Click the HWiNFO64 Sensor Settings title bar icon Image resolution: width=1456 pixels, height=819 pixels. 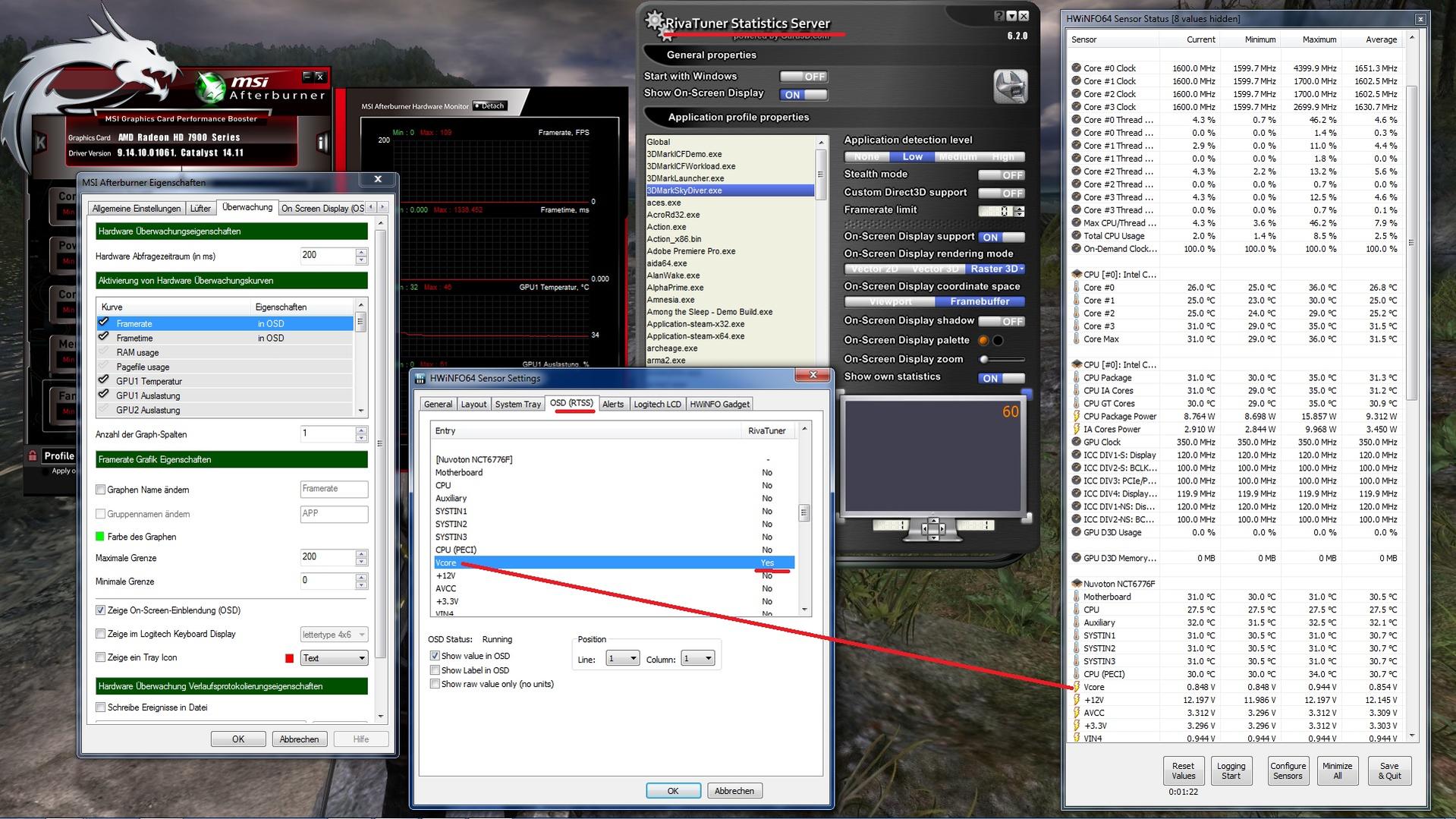click(x=420, y=378)
